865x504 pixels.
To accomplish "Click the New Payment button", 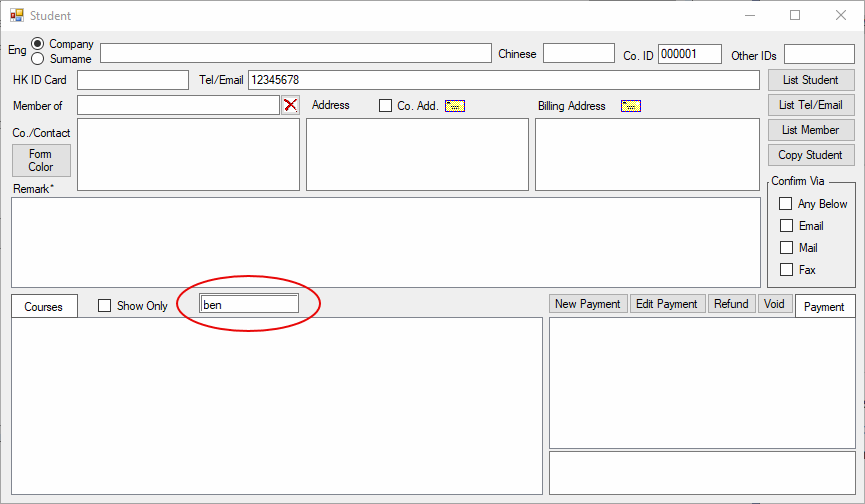I will coord(588,304).
